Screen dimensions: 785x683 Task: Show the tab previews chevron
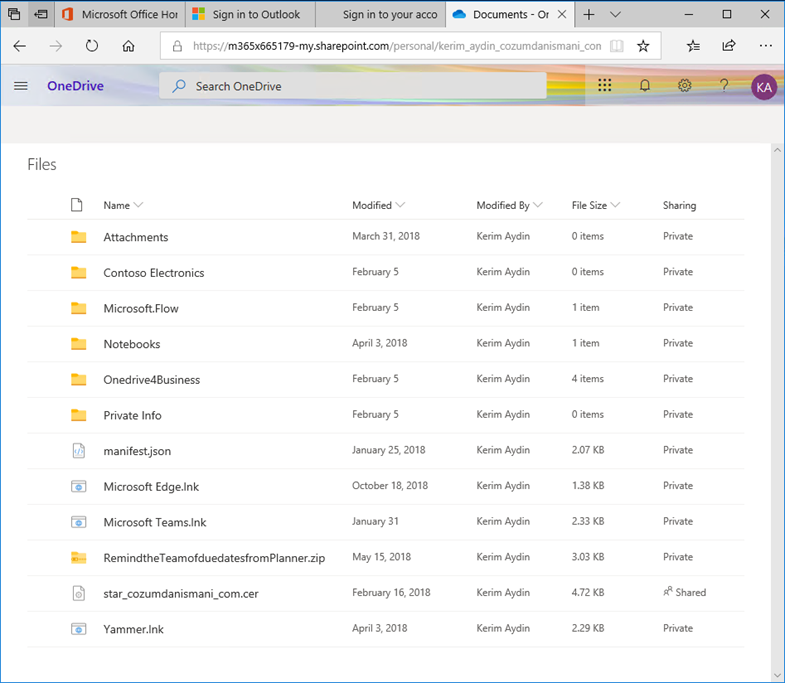pyautogui.click(x=615, y=15)
